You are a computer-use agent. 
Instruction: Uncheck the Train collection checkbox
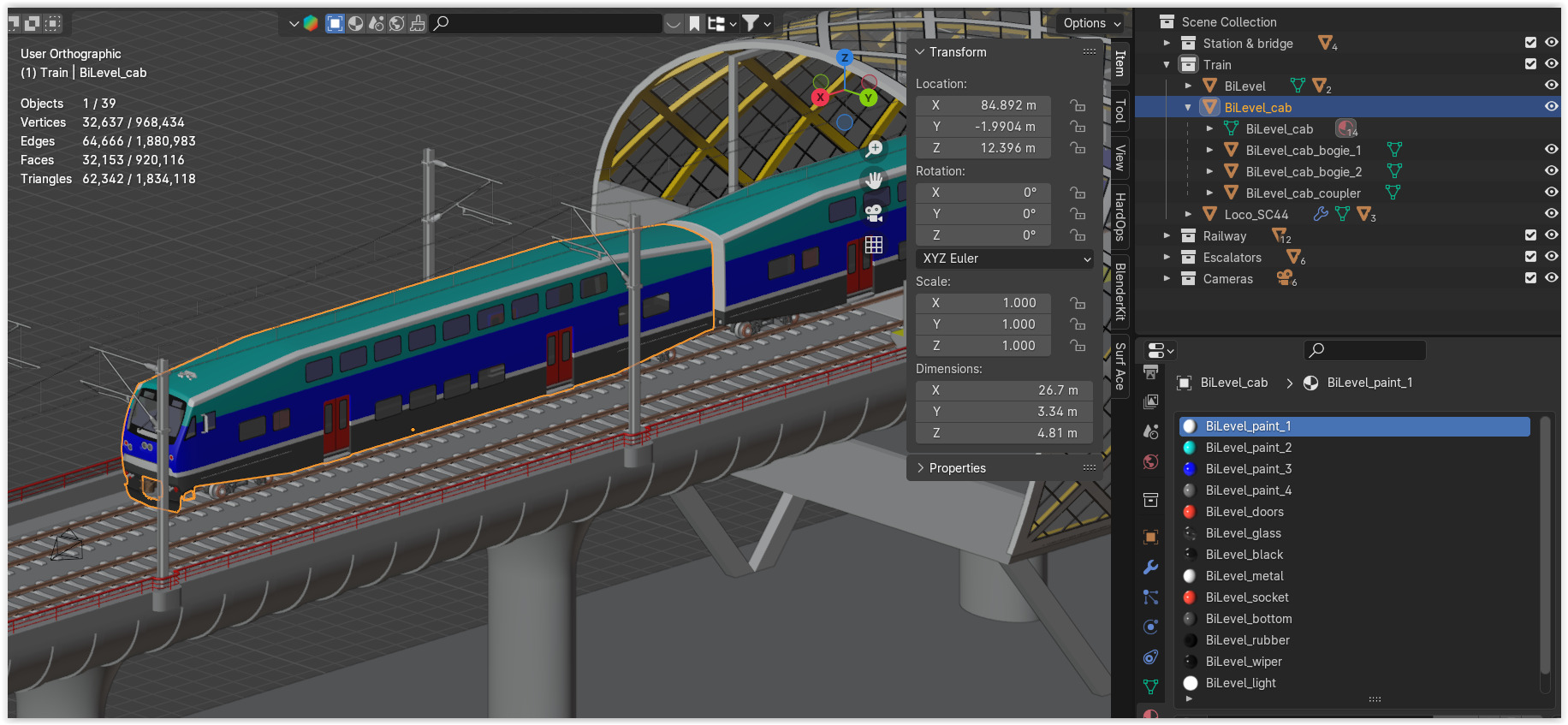click(1530, 64)
